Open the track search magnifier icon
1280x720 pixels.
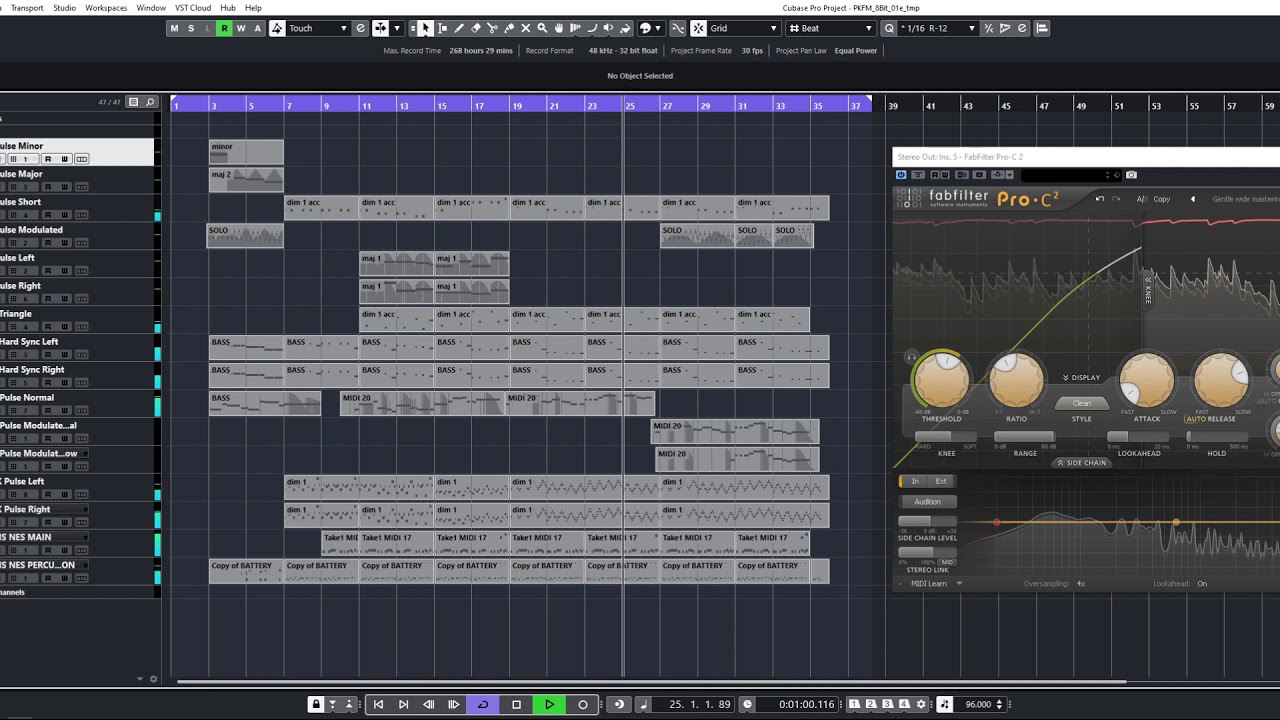pyautogui.click(x=150, y=102)
